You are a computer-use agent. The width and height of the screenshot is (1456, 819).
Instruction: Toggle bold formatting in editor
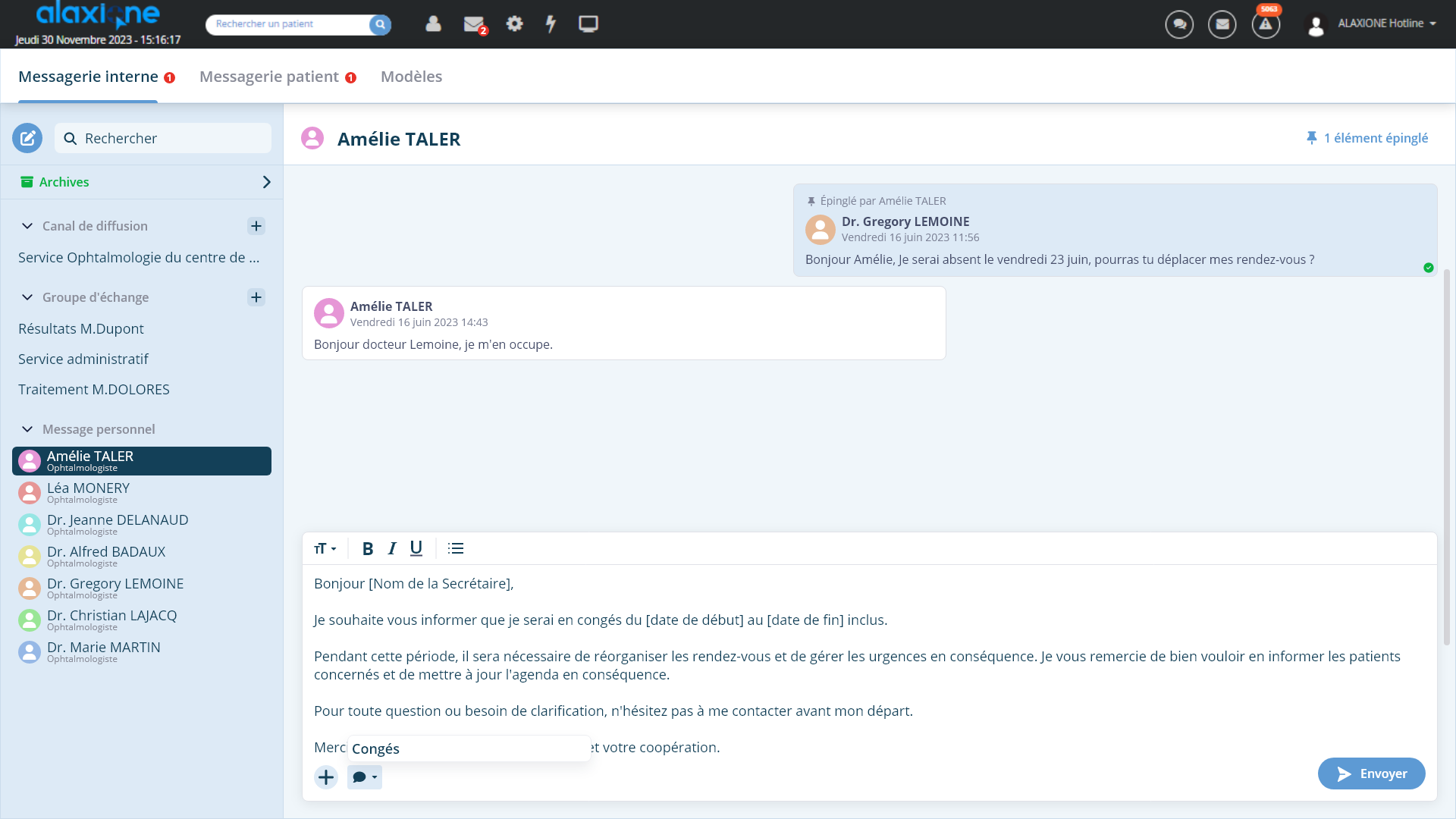[x=368, y=548]
